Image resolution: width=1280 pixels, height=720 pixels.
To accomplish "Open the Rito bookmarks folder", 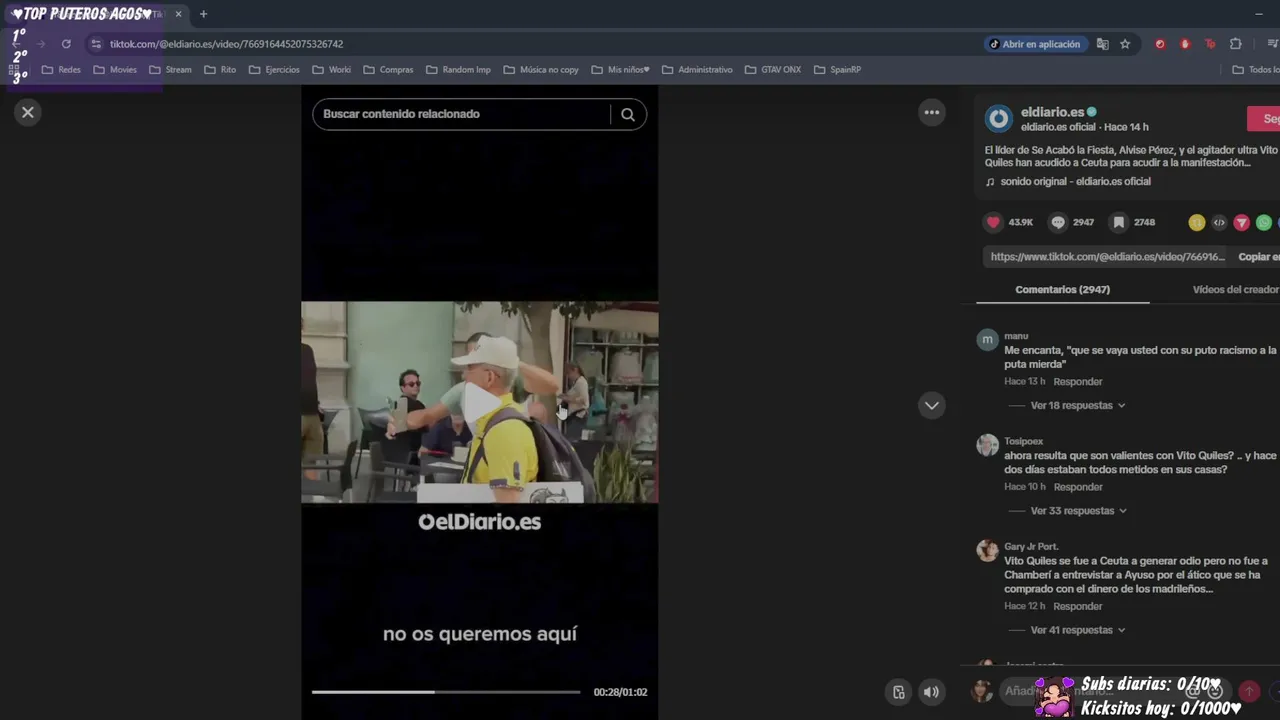I will coord(220,70).
